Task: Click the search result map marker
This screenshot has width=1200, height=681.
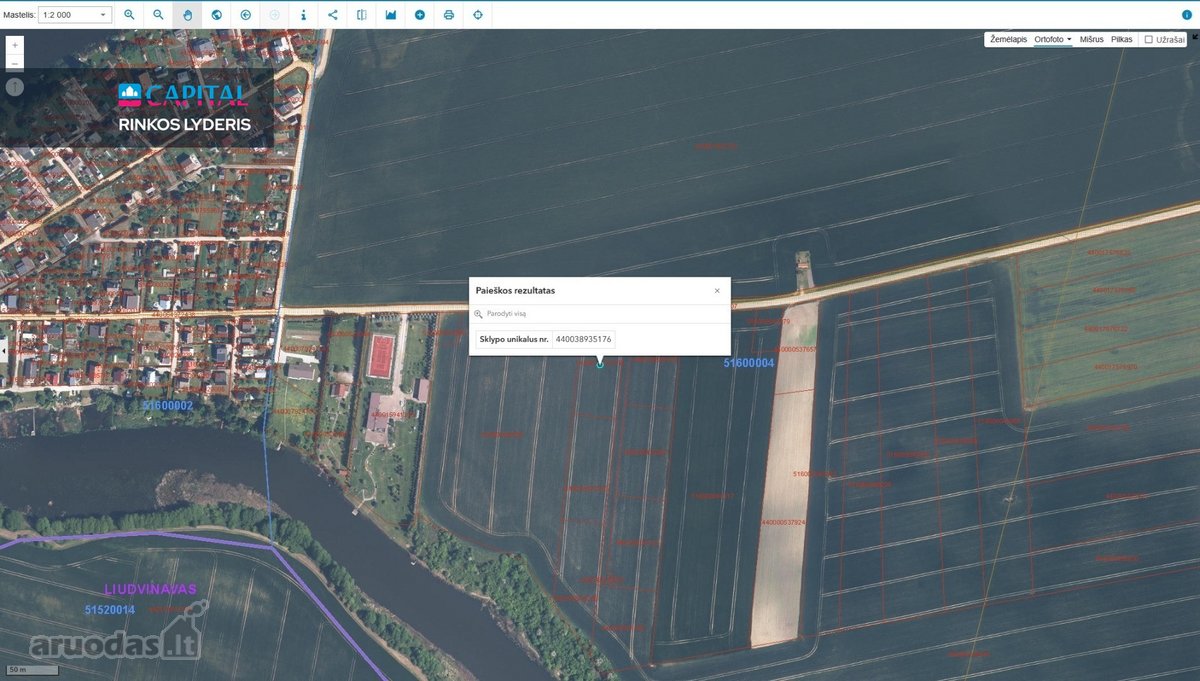Action: click(600, 364)
